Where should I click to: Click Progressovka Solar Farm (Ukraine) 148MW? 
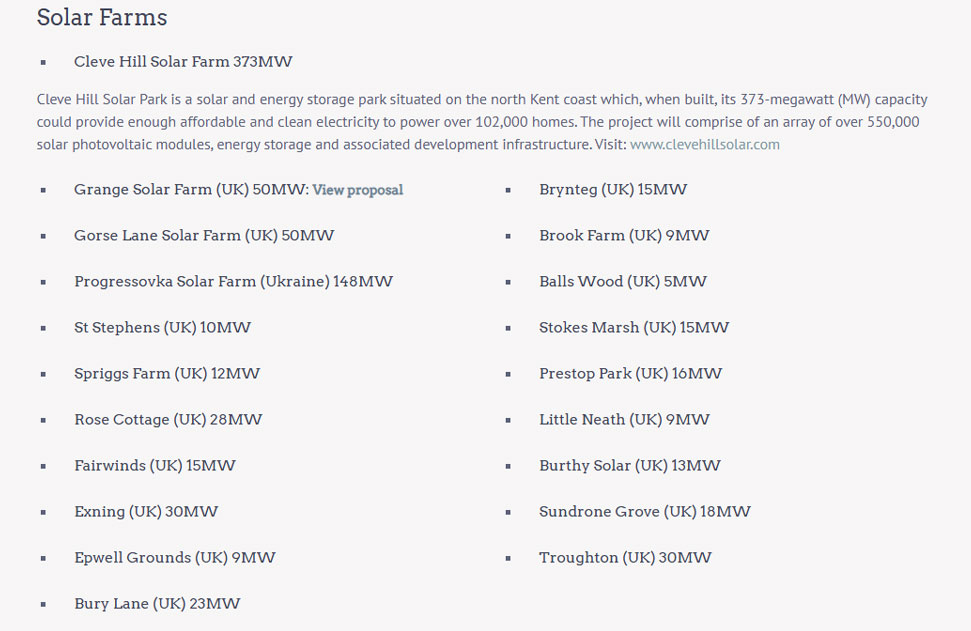(233, 282)
